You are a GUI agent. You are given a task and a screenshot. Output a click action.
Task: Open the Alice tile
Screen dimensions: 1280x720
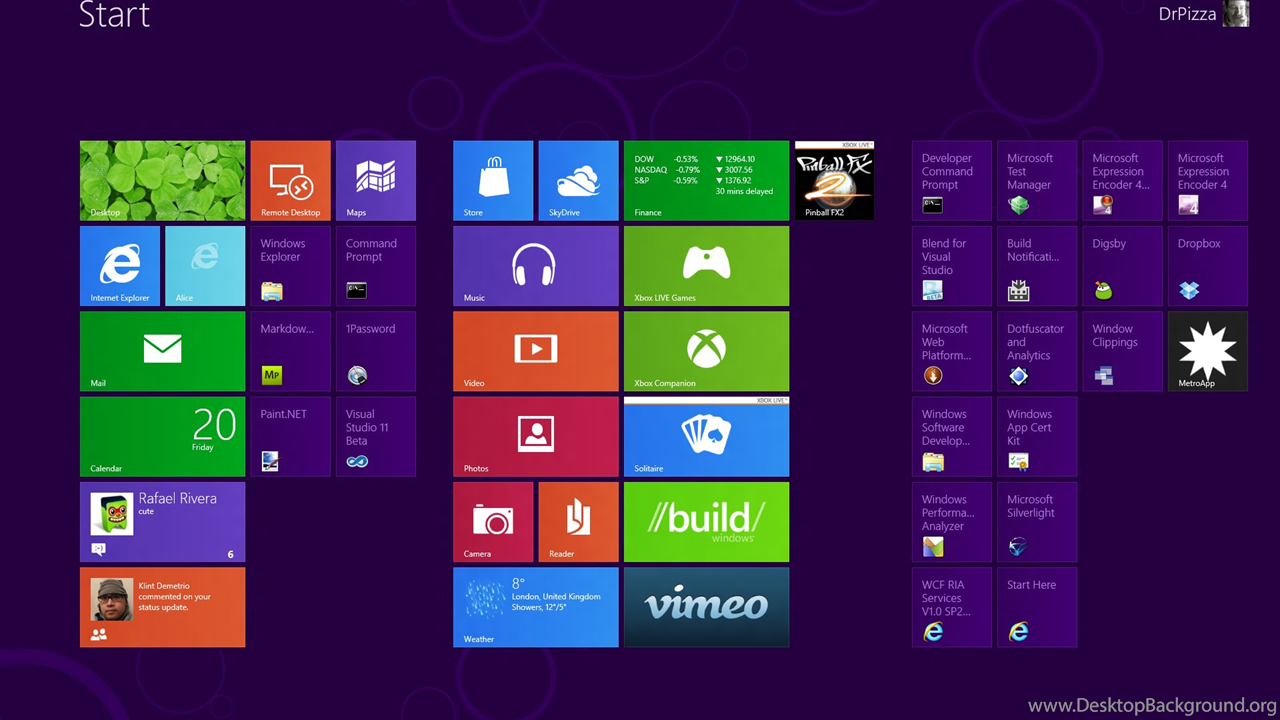point(205,266)
